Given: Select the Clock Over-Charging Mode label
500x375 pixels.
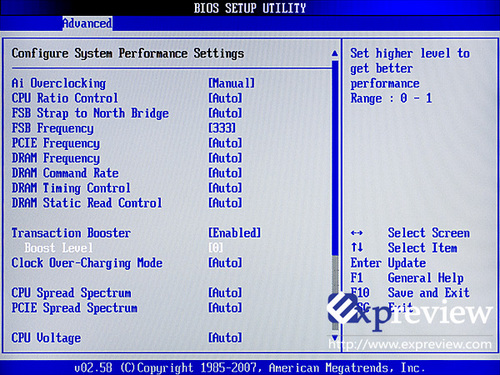Looking at the screenshot, I should 87,263.
